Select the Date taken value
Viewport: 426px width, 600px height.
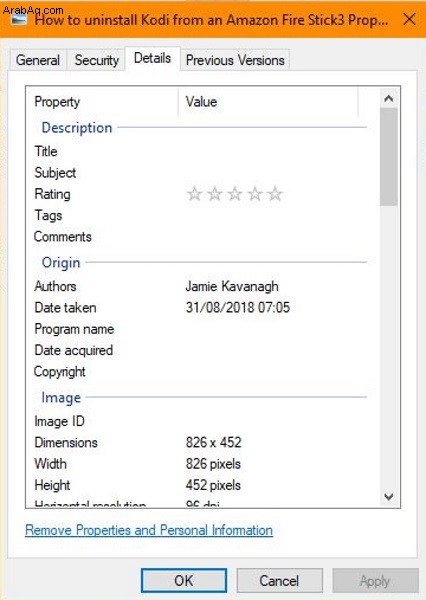click(238, 308)
